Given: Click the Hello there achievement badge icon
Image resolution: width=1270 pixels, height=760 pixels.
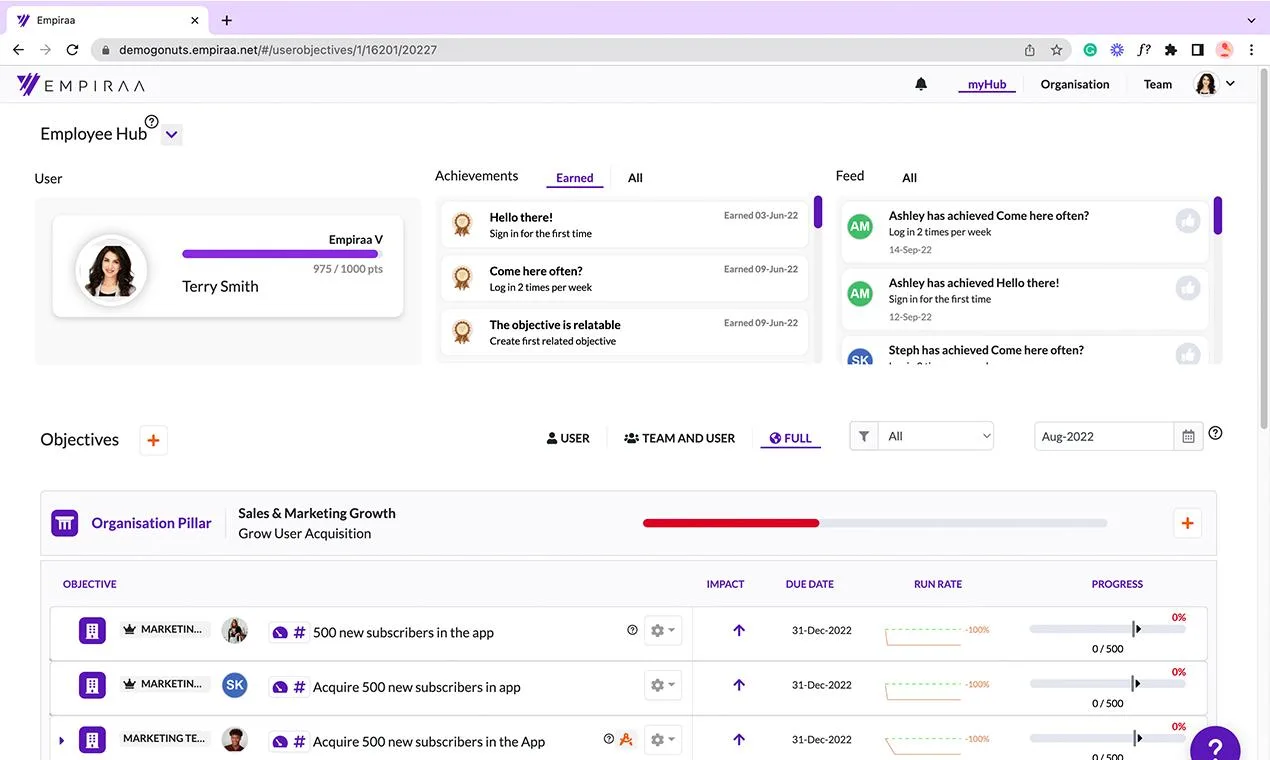Looking at the screenshot, I should [x=462, y=224].
